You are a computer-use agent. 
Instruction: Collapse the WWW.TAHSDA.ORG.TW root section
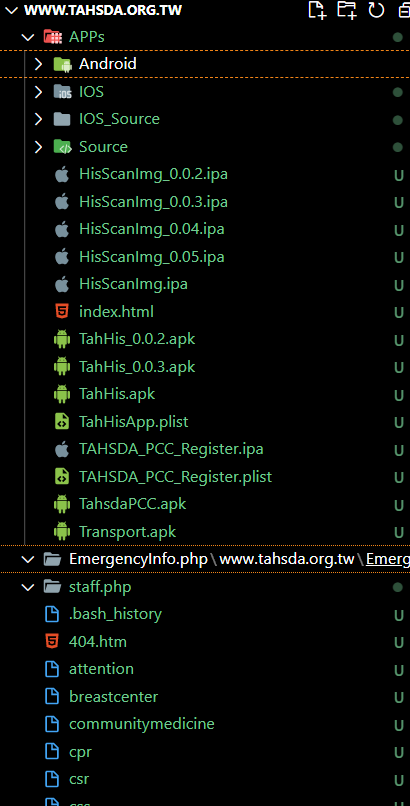[12, 10]
